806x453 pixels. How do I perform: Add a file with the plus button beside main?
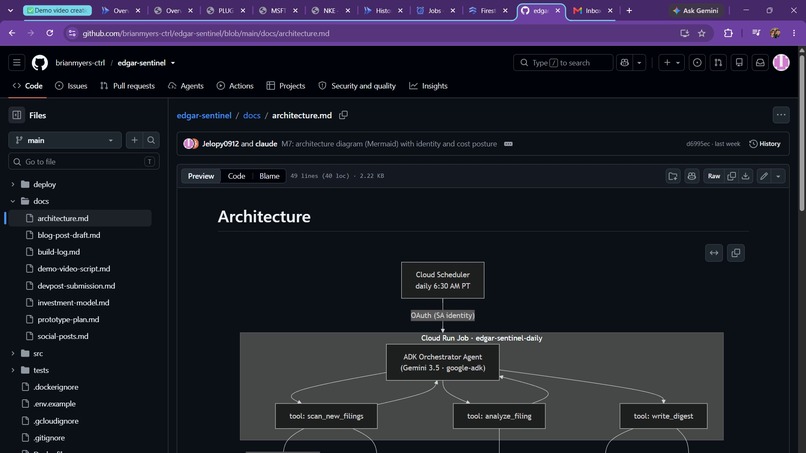click(x=134, y=140)
